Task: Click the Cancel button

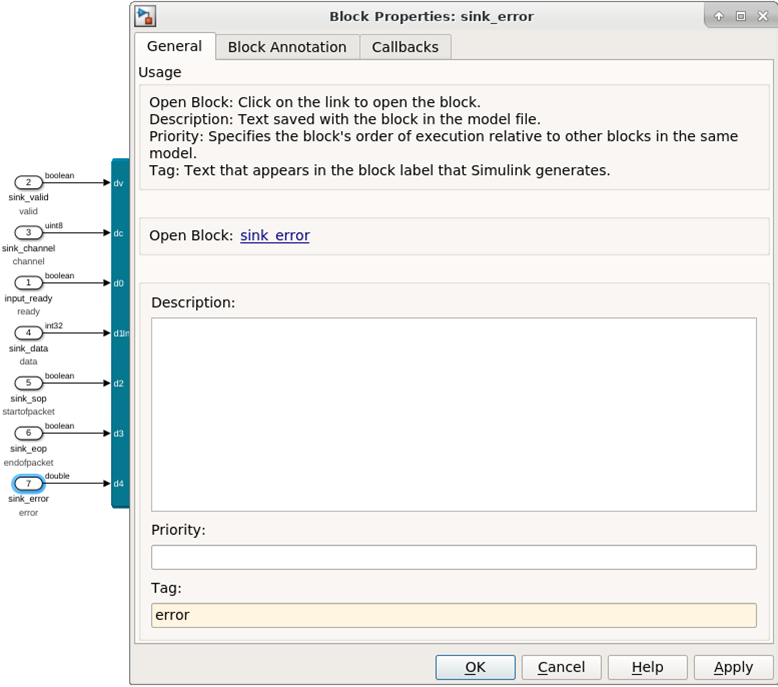Action: [x=561, y=667]
